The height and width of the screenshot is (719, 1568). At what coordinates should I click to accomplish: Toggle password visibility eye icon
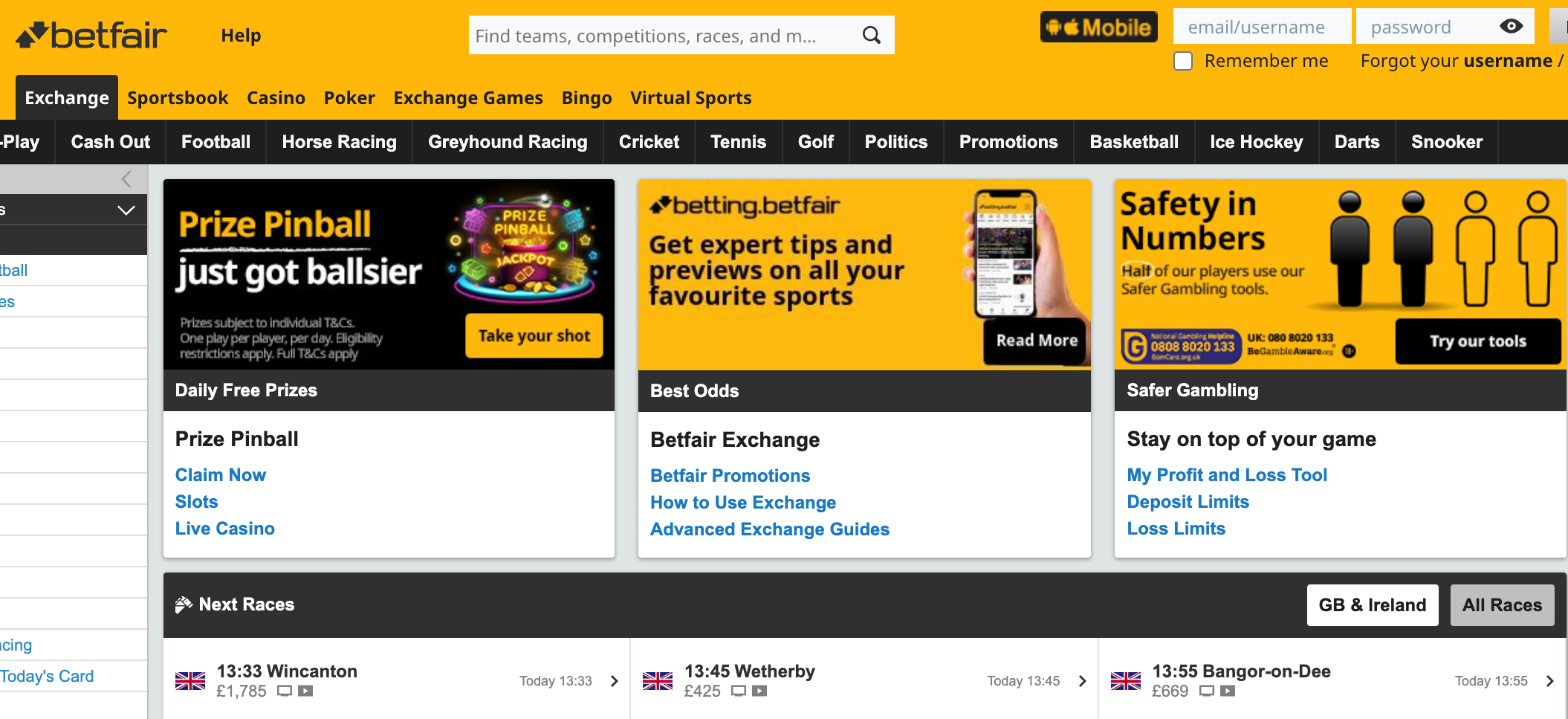point(1510,27)
